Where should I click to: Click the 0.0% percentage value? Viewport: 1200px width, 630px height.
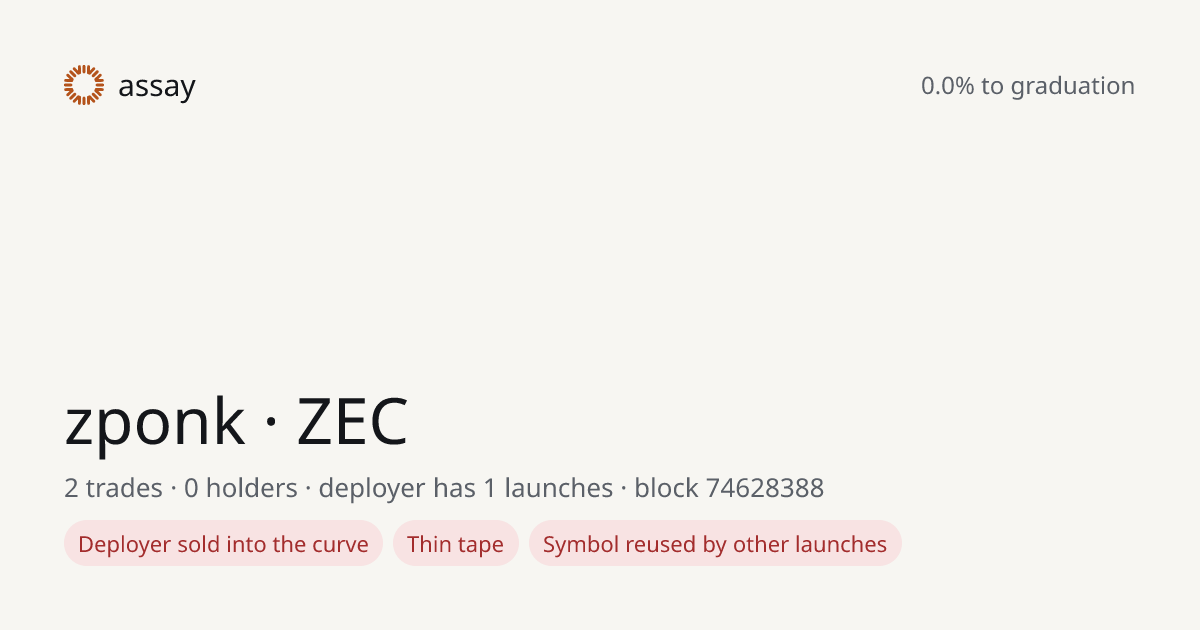(947, 86)
